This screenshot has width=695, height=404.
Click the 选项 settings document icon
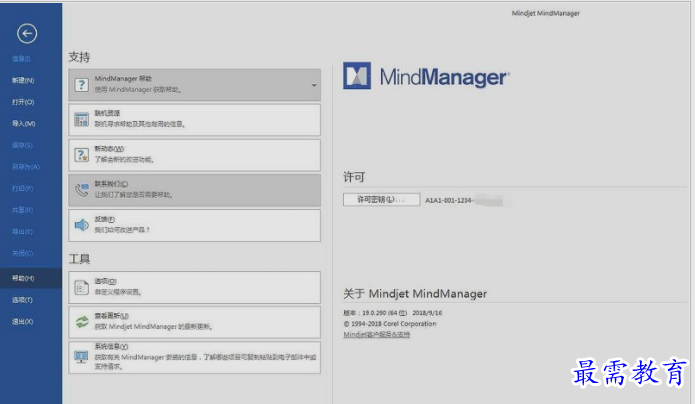click(82, 287)
